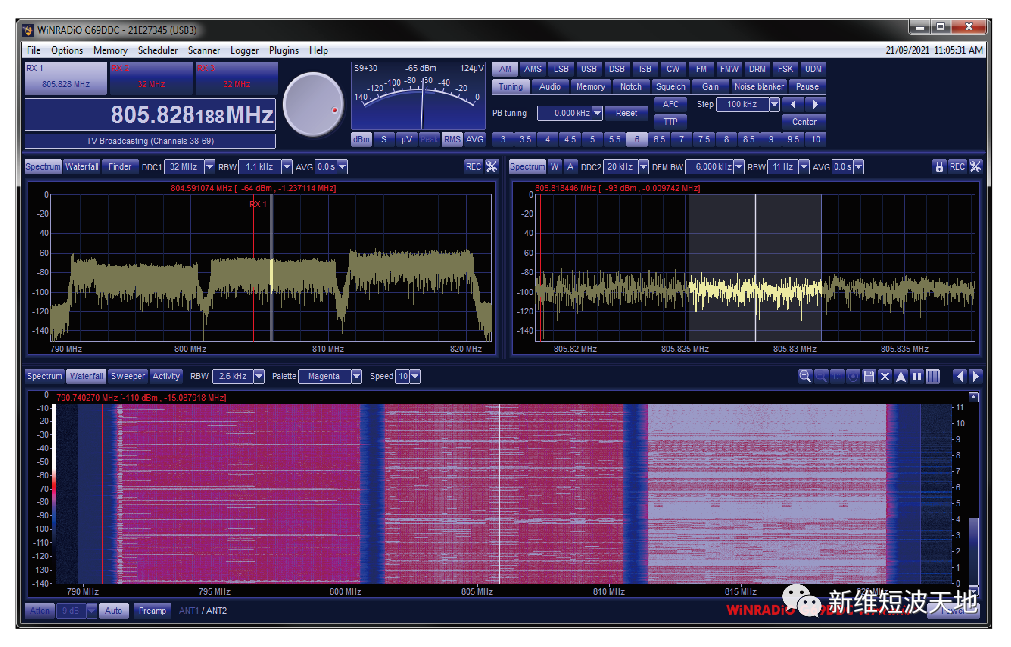Screen dimensions: 1011x647
Task: Select DRM demodulation mode
Action: pyautogui.click(x=758, y=69)
